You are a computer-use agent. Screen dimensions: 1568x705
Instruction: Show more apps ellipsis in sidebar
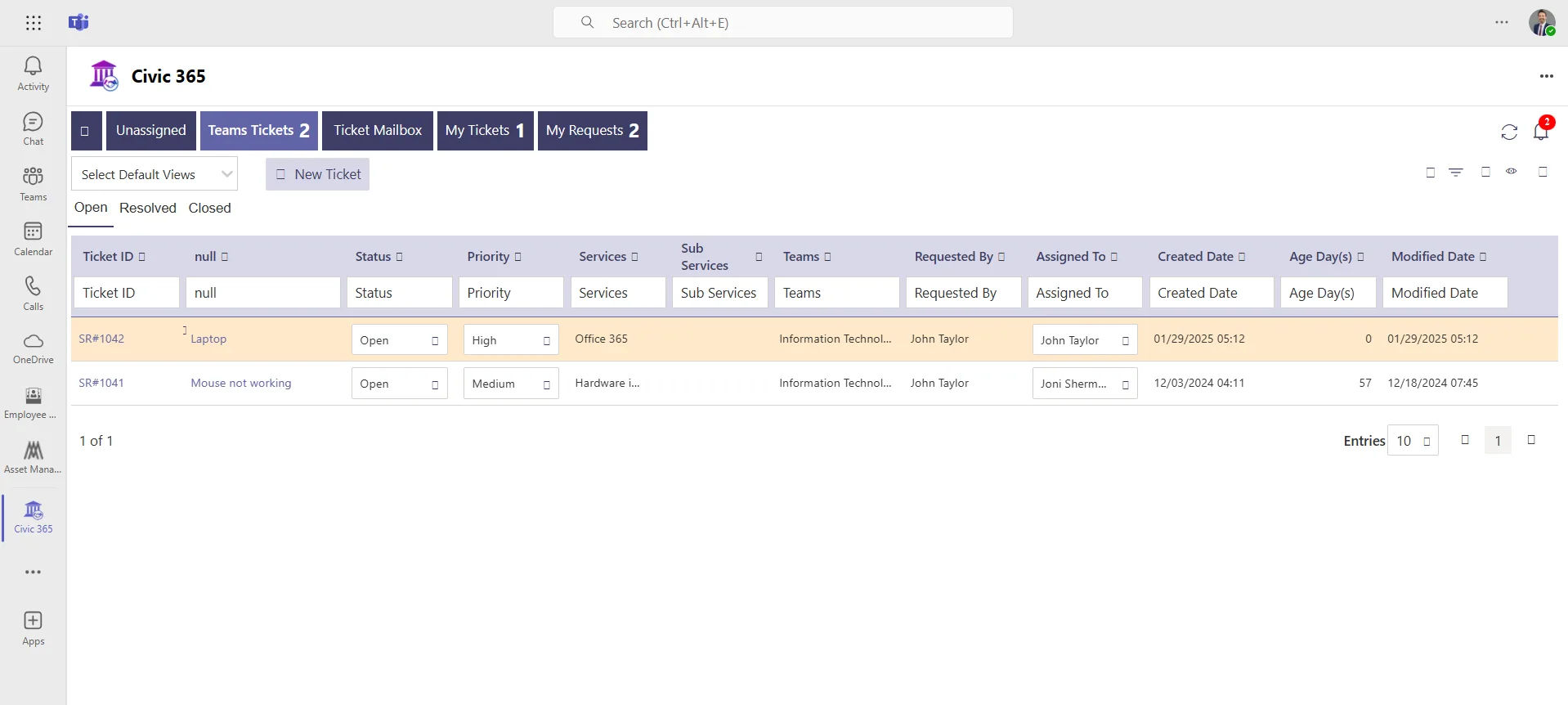[33, 572]
